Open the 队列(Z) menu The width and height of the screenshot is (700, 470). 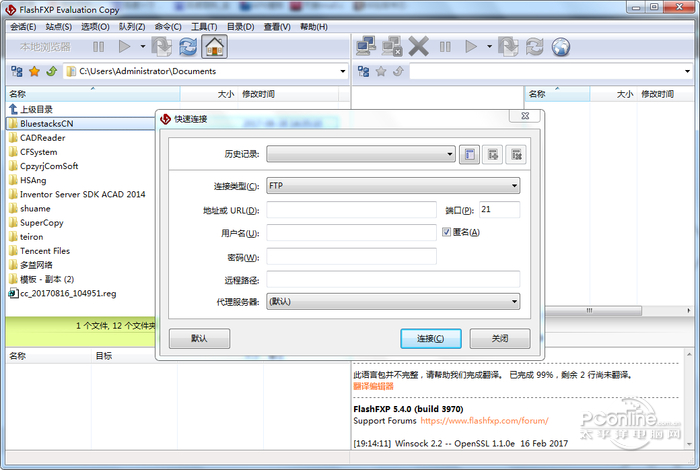[x=132, y=27]
